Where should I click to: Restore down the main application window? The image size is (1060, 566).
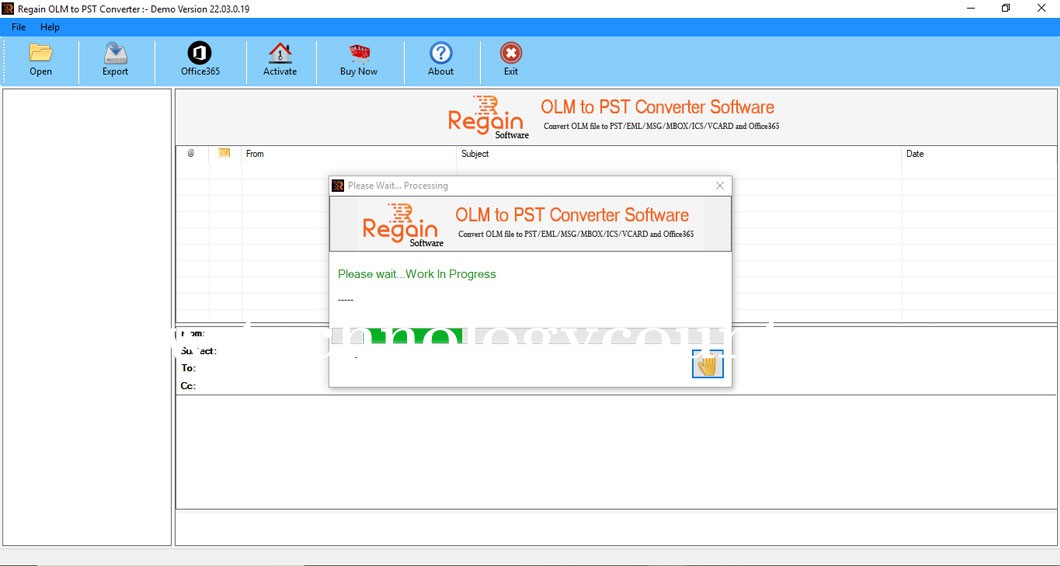click(x=1006, y=9)
